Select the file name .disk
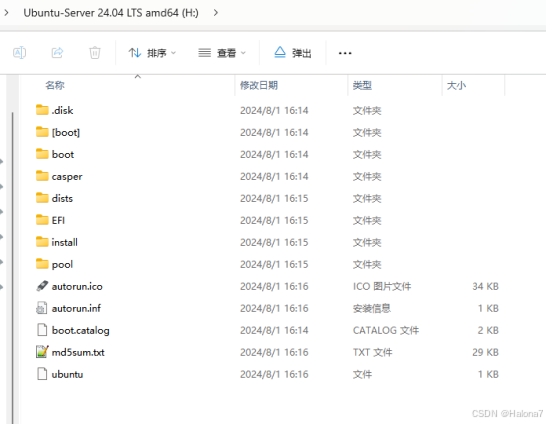Screen dimensions: 547x425 click(x=62, y=111)
